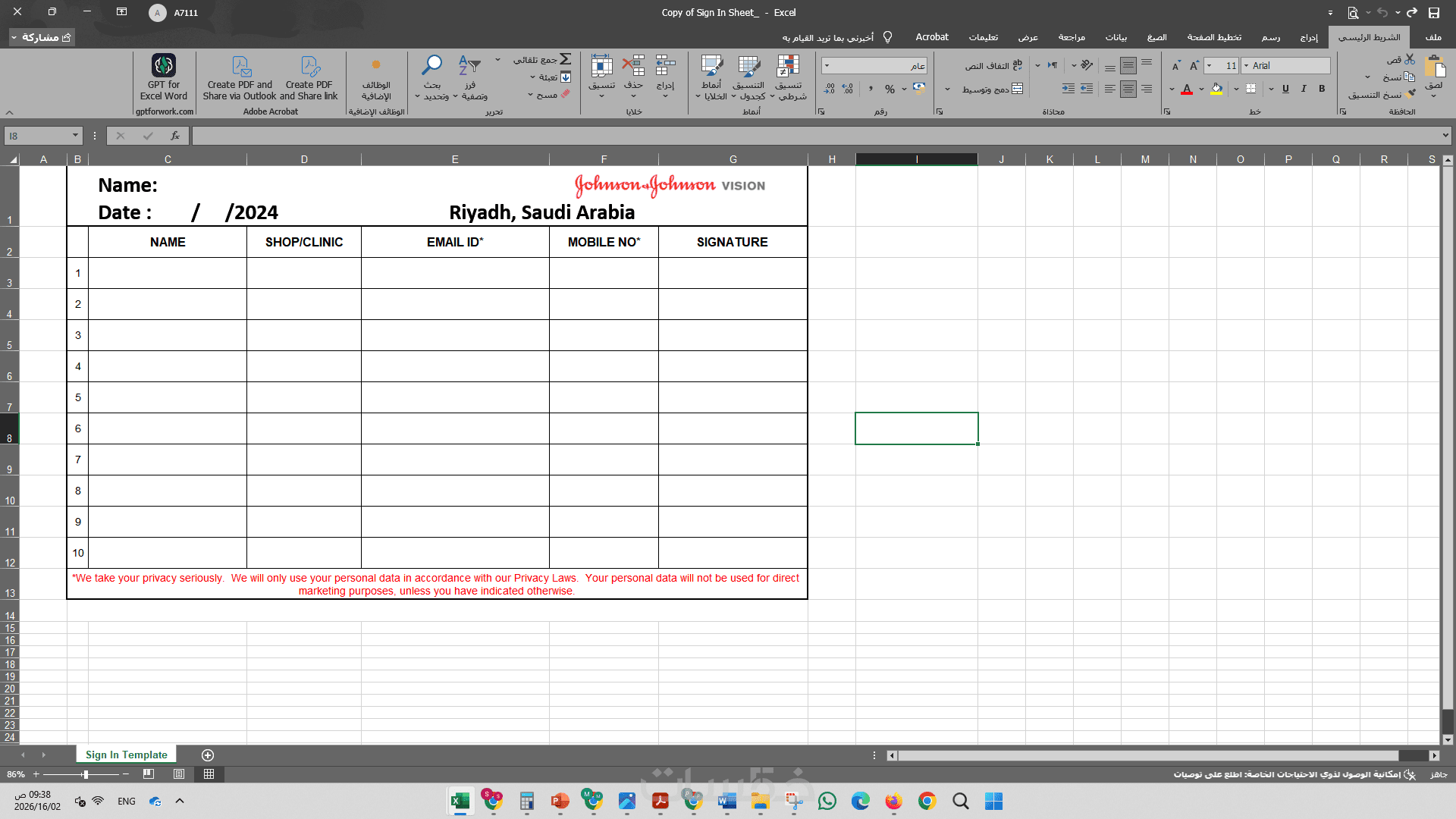Open the Arial font name dropdown
Image resolution: width=1456 pixels, height=819 pixels.
1246,66
